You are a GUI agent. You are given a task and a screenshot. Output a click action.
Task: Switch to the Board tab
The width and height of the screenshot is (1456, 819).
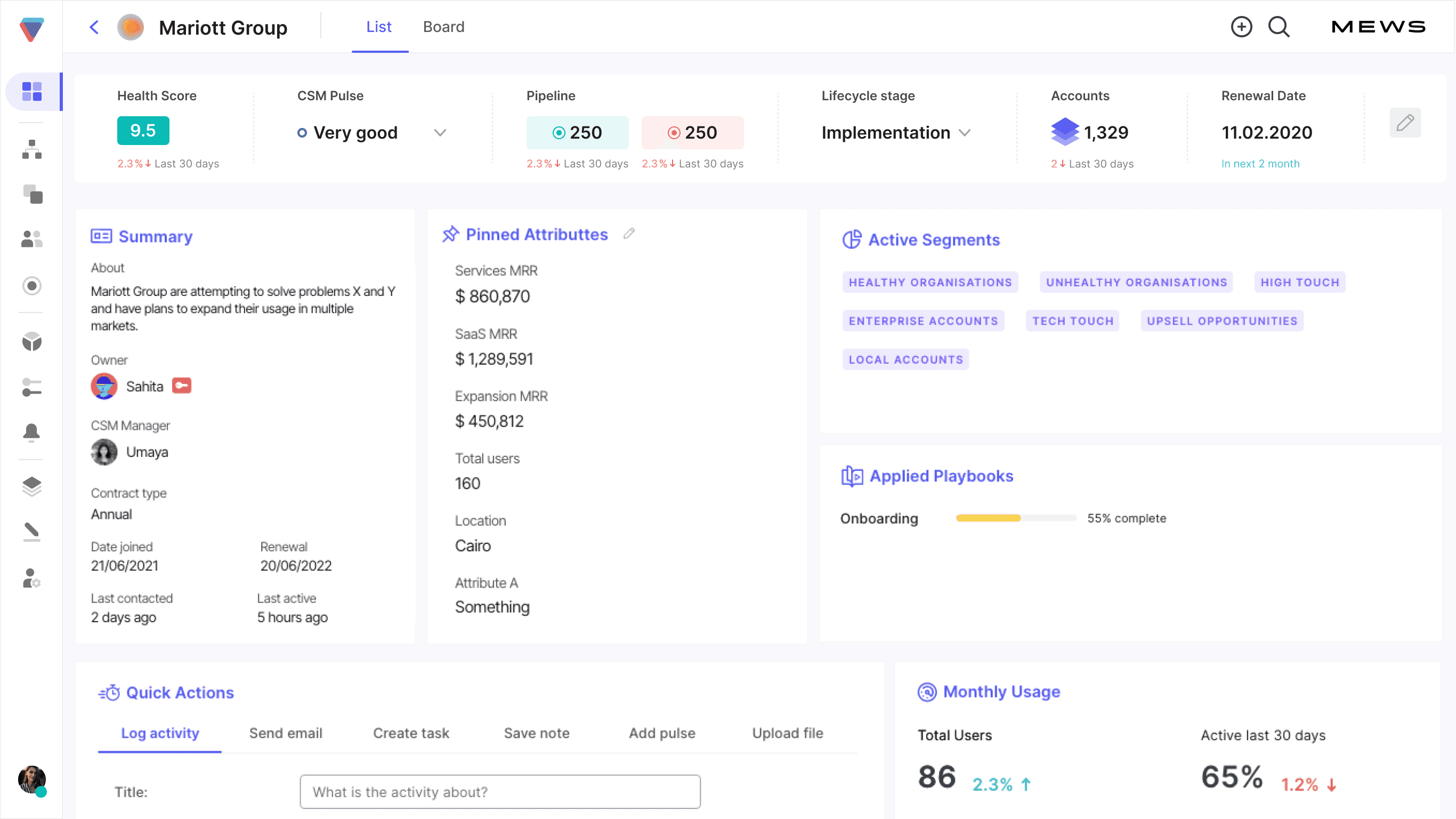(444, 27)
